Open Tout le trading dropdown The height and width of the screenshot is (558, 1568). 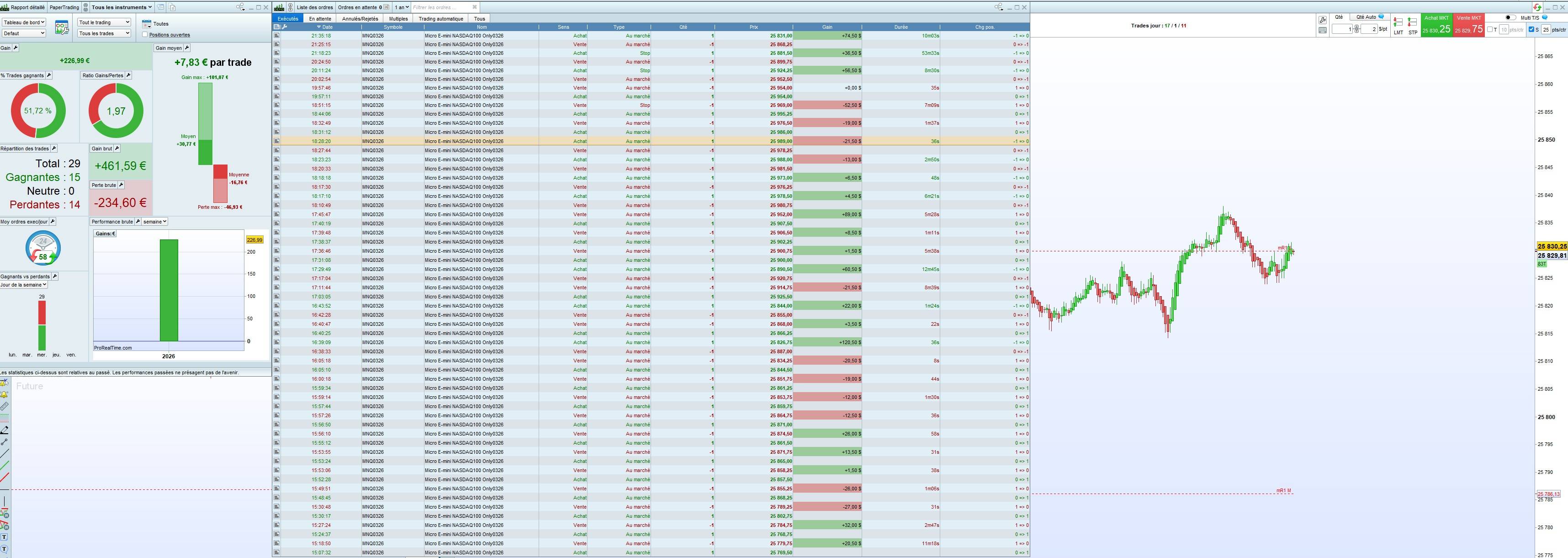click(104, 22)
